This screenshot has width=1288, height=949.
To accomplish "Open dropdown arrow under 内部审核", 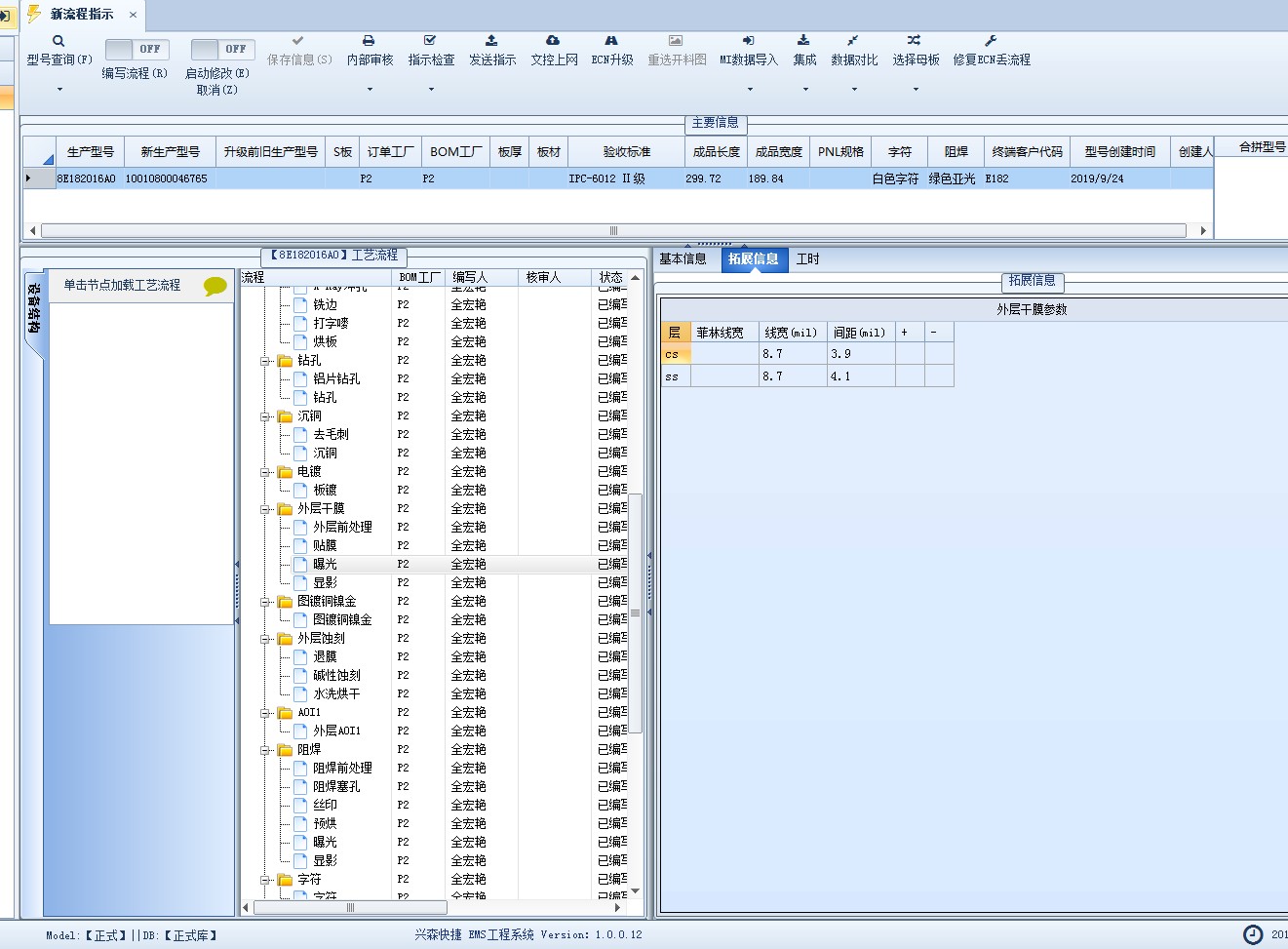I will (x=370, y=90).
